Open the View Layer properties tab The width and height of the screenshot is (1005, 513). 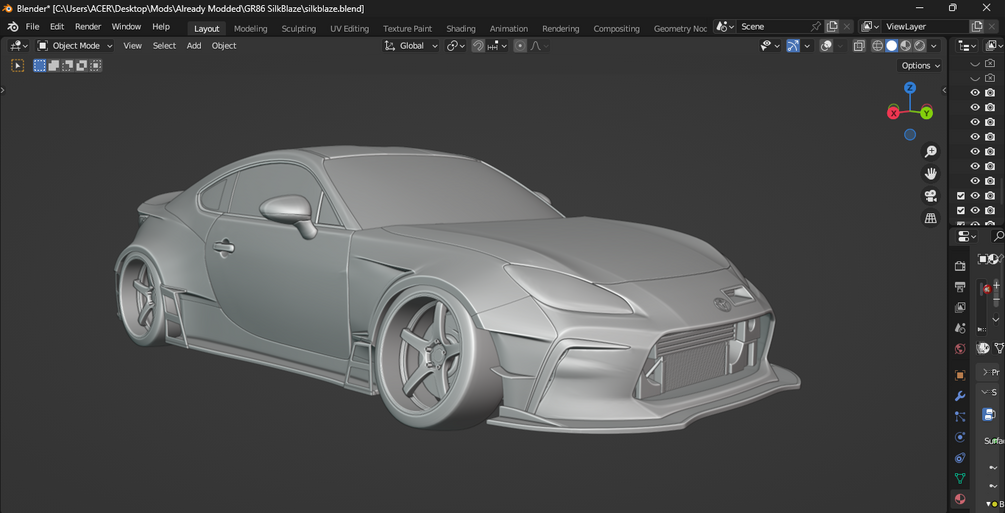[x=959, y=307]
